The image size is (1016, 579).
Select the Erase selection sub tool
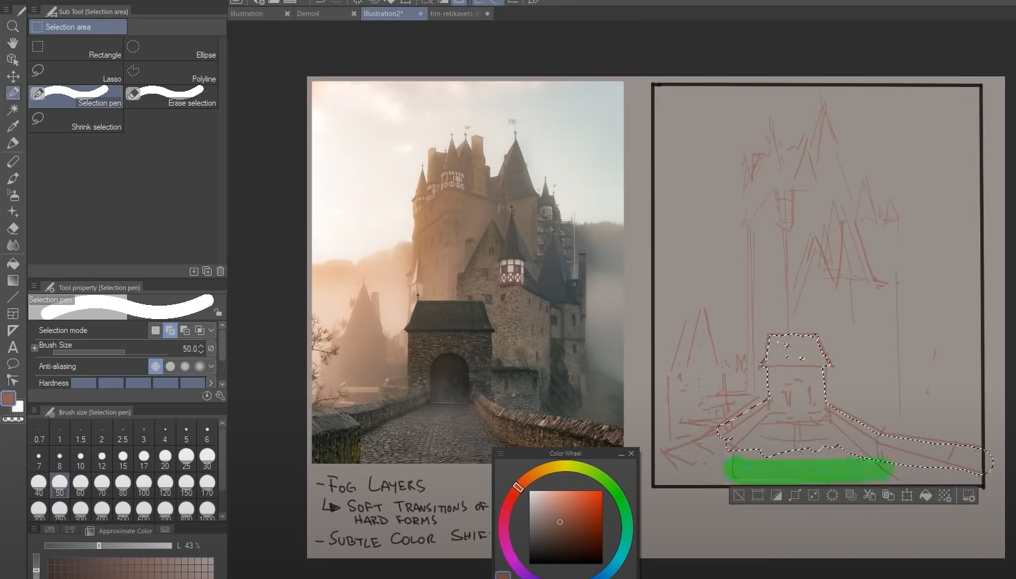tap(171, 97)
